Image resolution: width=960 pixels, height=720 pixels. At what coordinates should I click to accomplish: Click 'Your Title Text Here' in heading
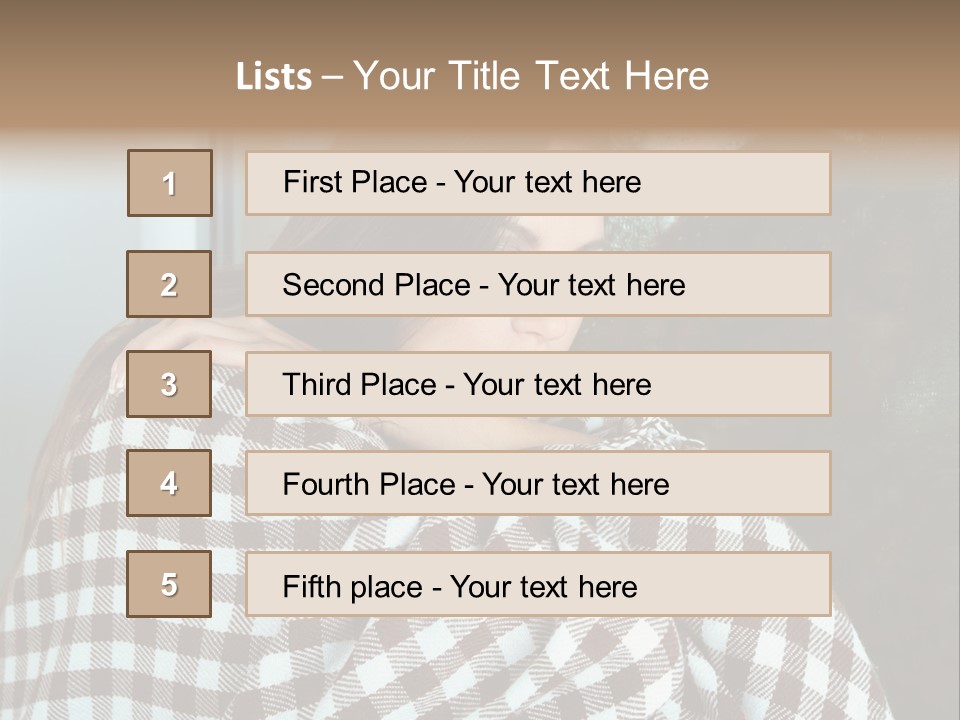531,76
